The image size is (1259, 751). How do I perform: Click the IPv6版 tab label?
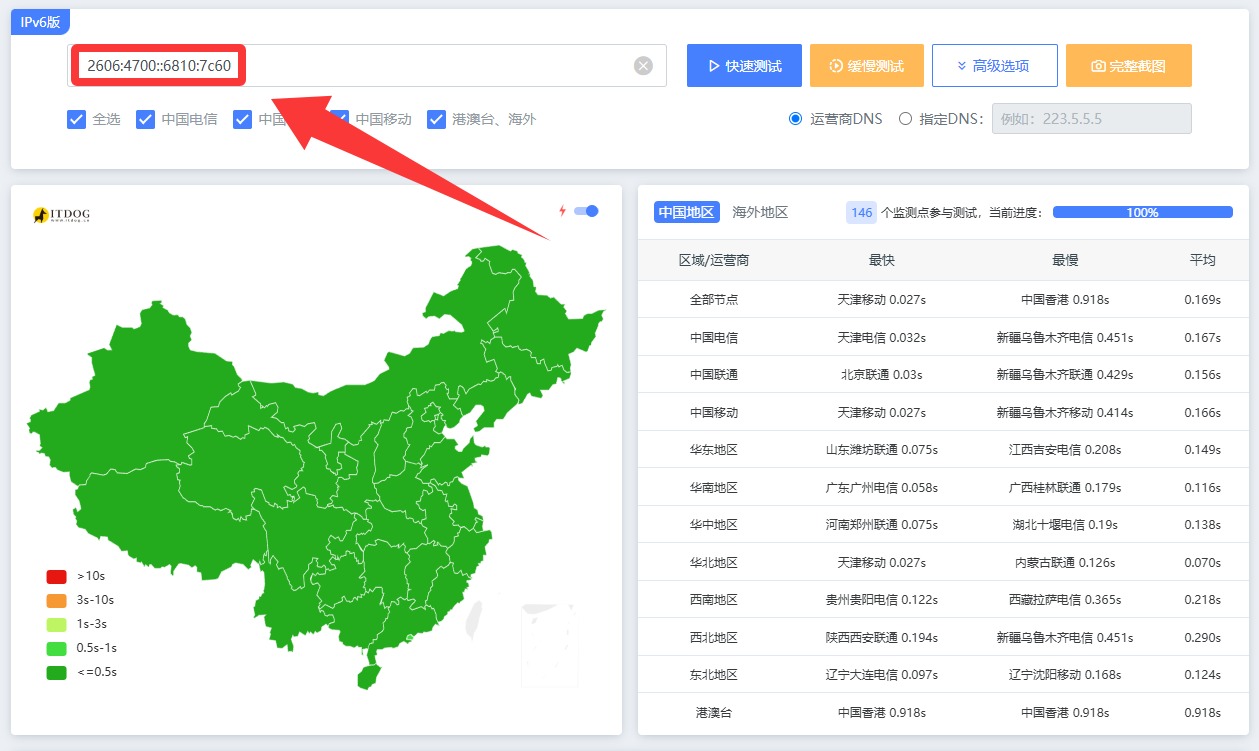tap(40, 21)
